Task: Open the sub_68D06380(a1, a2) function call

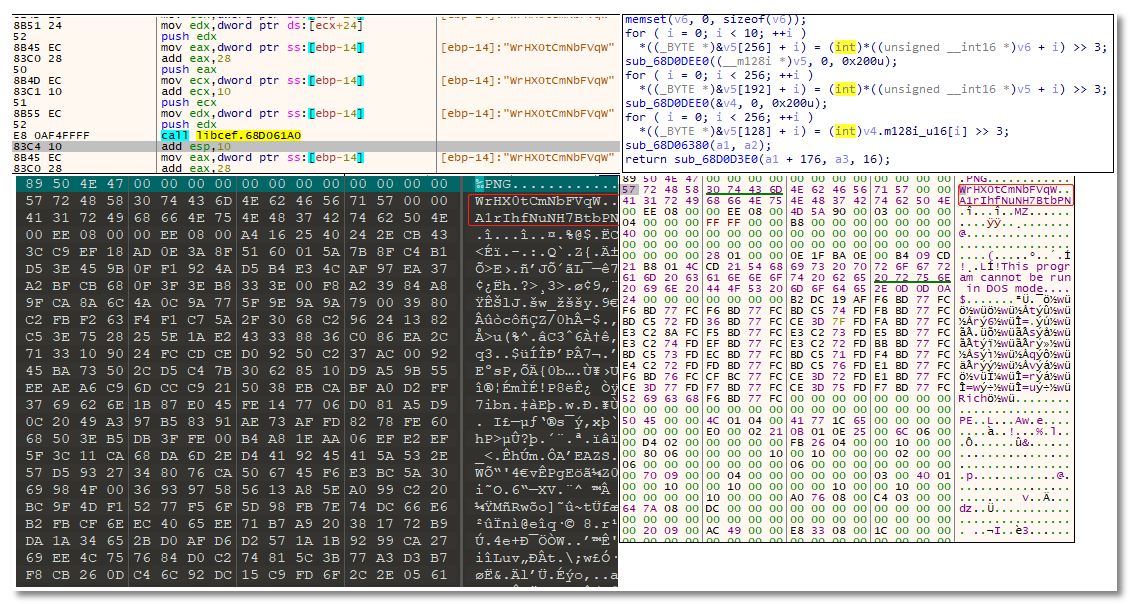Action: 689,144
